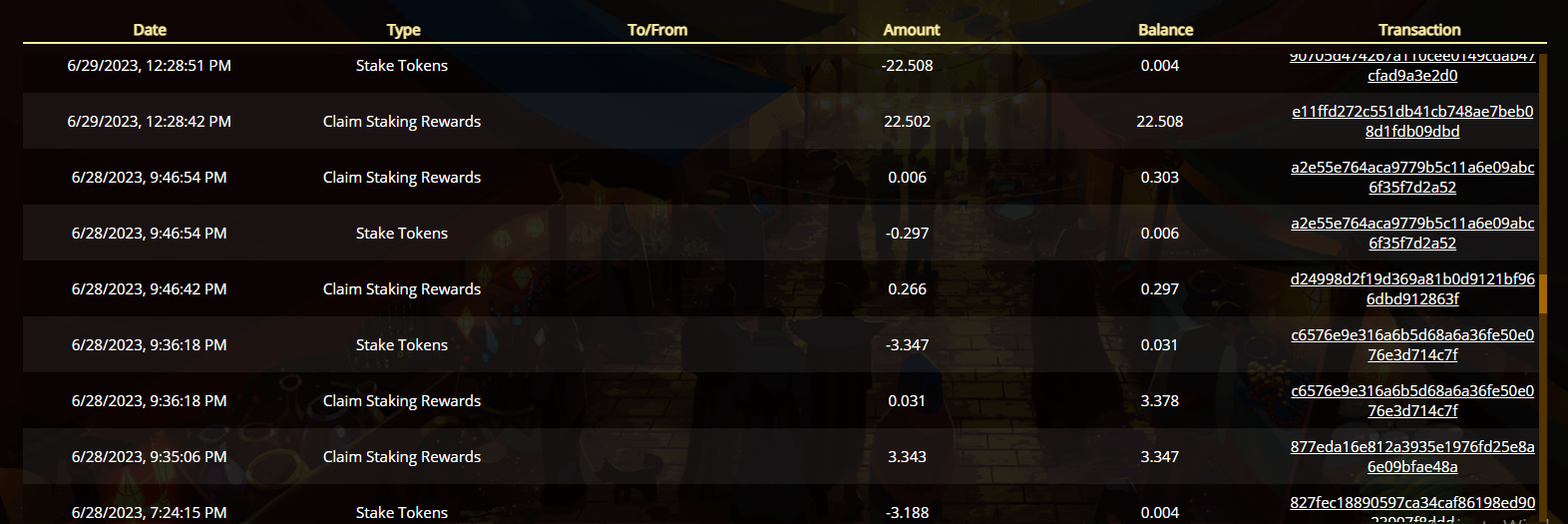Open a2e55e764 hash in the 0.006 amount row
Viewport: 1568px width, 524px height.
(1412, 178)
